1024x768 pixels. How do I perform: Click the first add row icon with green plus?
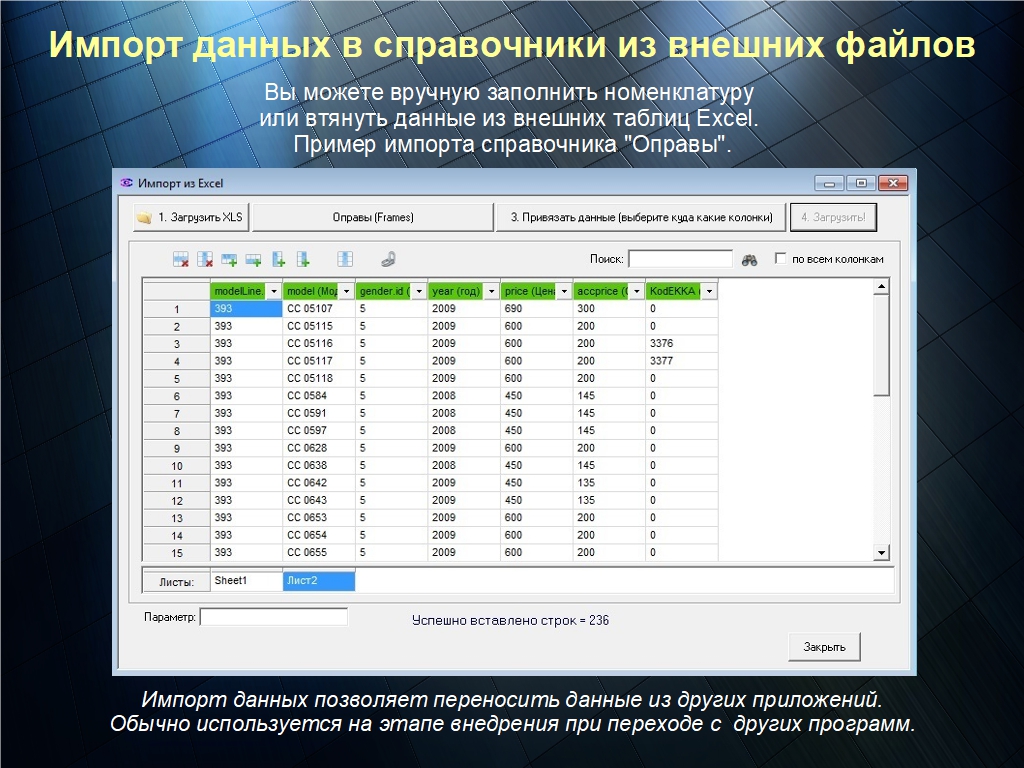[229, 259]
